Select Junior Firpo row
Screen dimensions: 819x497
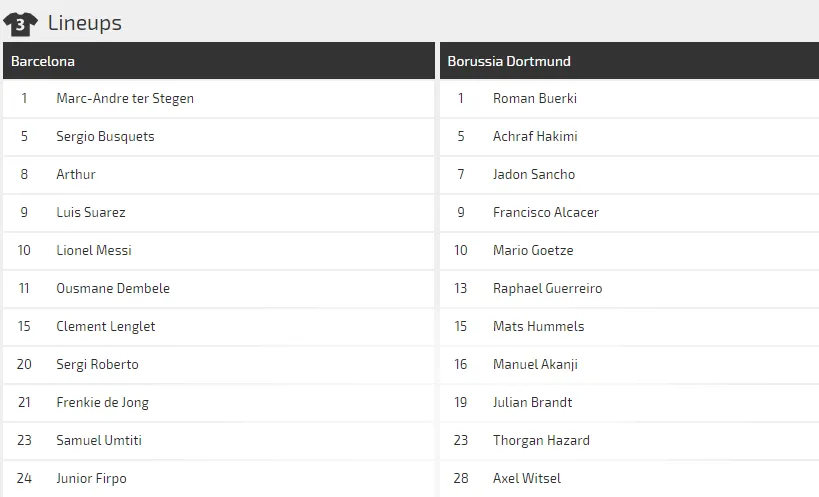(x=91, y=478)
